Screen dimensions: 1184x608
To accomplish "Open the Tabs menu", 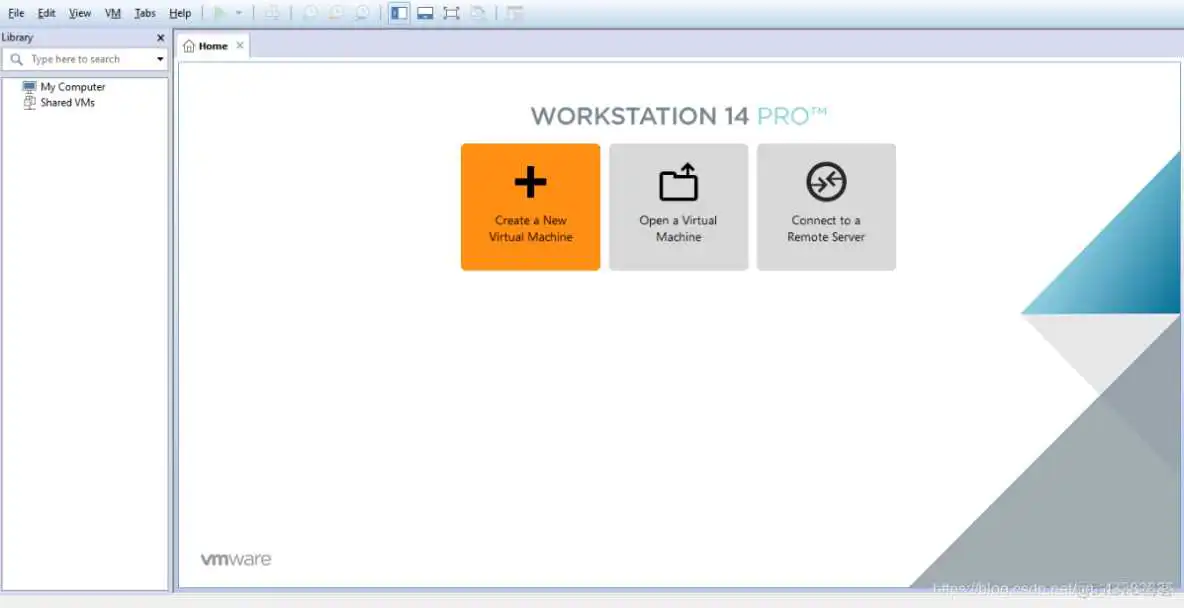I will click(145, 13).
